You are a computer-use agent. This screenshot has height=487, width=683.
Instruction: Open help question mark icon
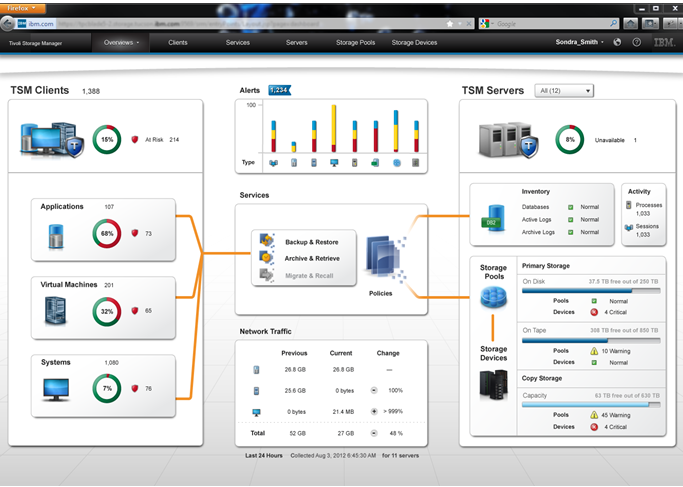636,42
